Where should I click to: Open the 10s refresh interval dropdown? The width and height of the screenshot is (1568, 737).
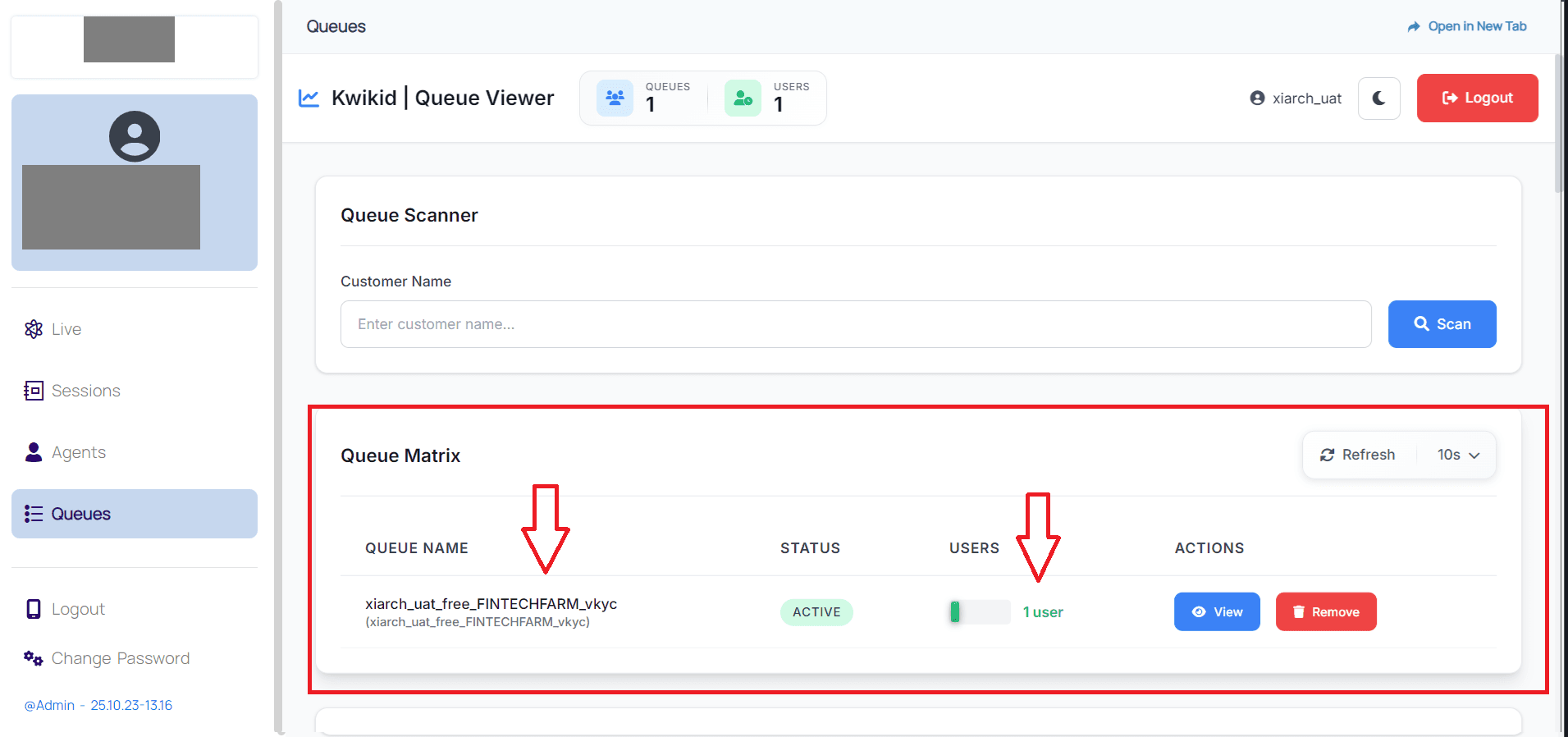(1458, 455)
